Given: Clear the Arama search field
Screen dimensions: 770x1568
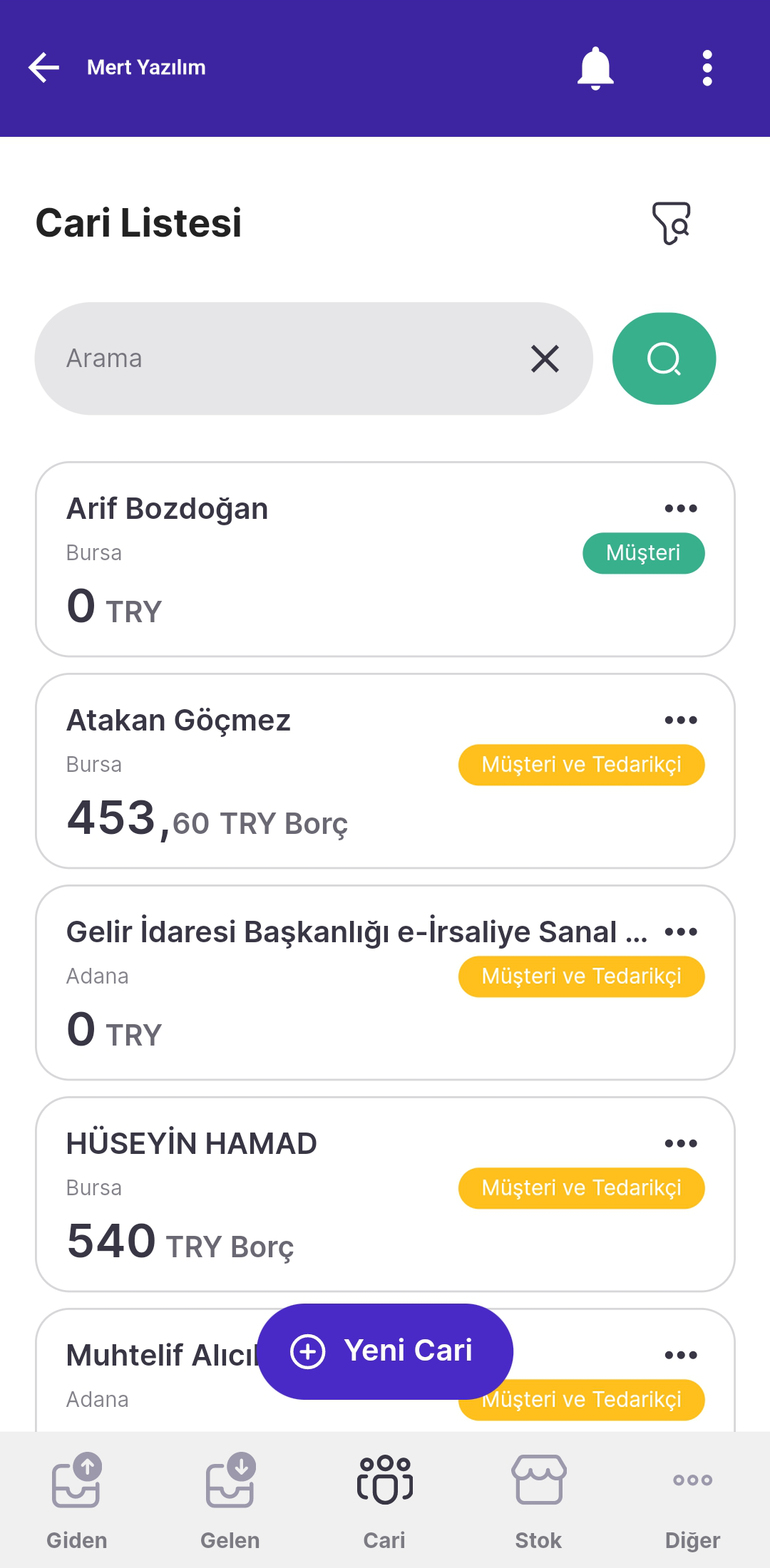Looking at the screenshot, I should [x=545, y=359].
